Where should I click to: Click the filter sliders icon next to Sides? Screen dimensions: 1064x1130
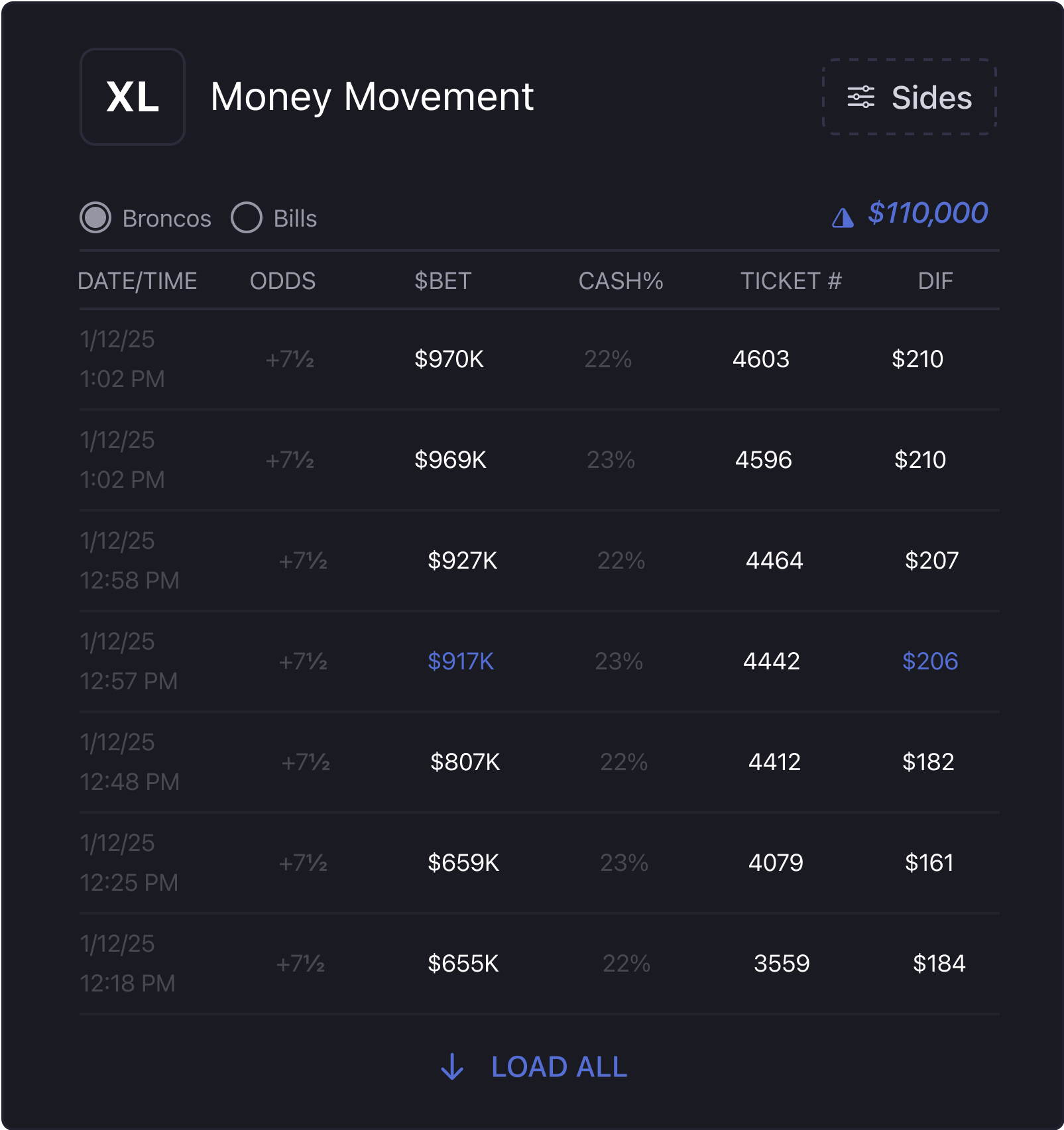click(x=860, y=97)
